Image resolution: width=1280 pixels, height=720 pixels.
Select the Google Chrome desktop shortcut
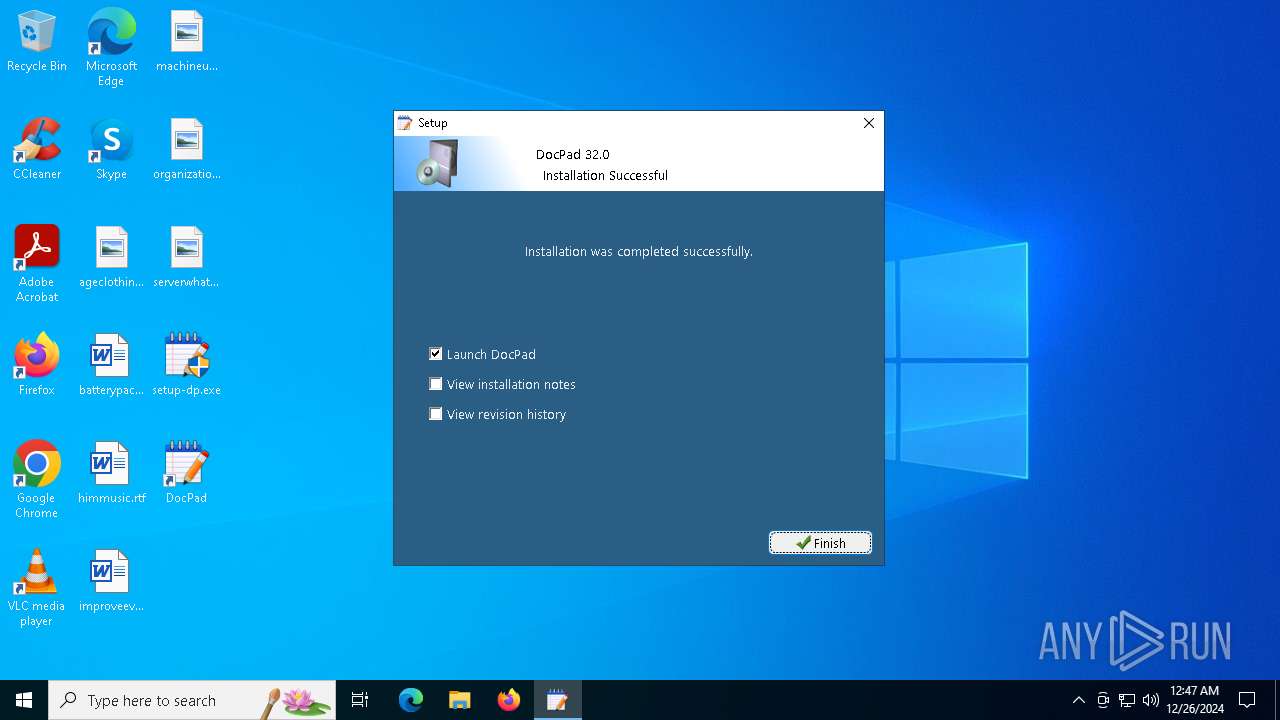37,480
